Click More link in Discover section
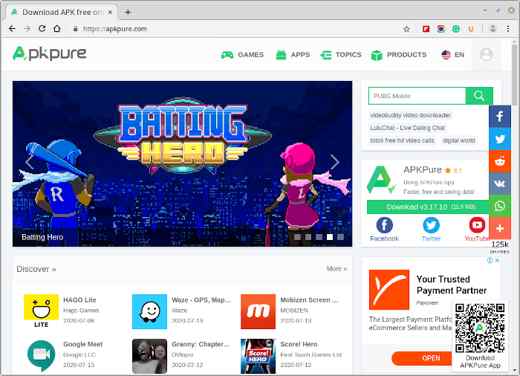 (337, 269)
